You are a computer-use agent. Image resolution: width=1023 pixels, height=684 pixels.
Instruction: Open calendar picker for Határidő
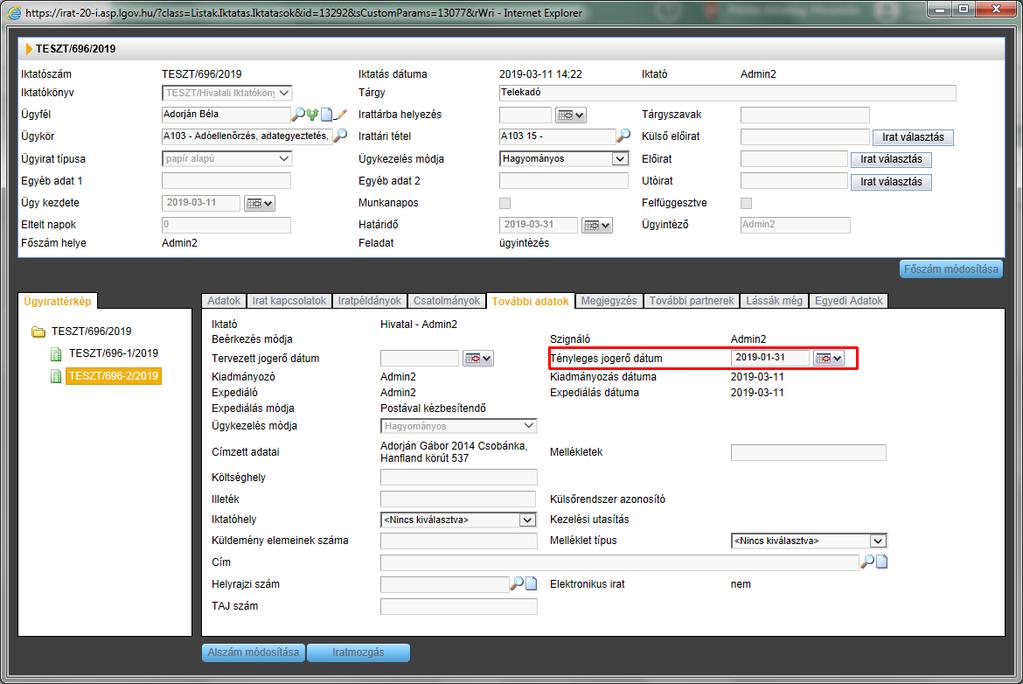click(596, 226)
